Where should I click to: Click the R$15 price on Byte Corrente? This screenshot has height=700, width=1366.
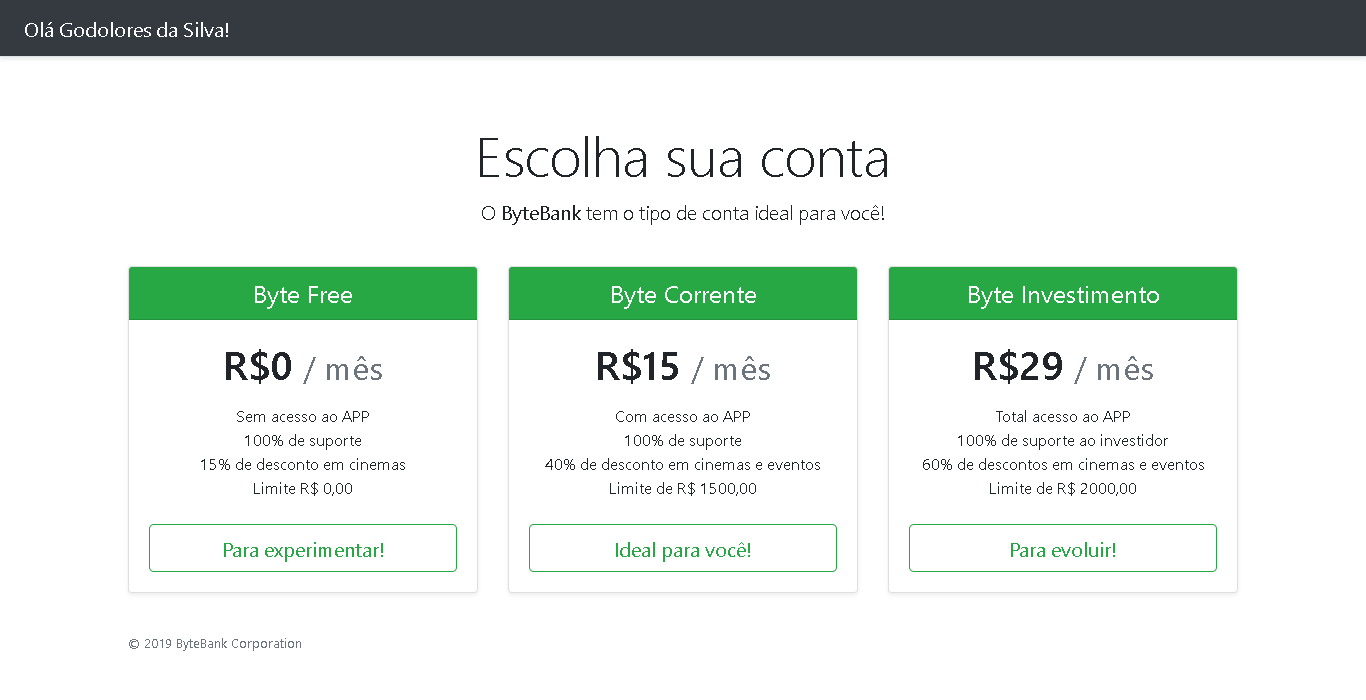pos(637,368)
